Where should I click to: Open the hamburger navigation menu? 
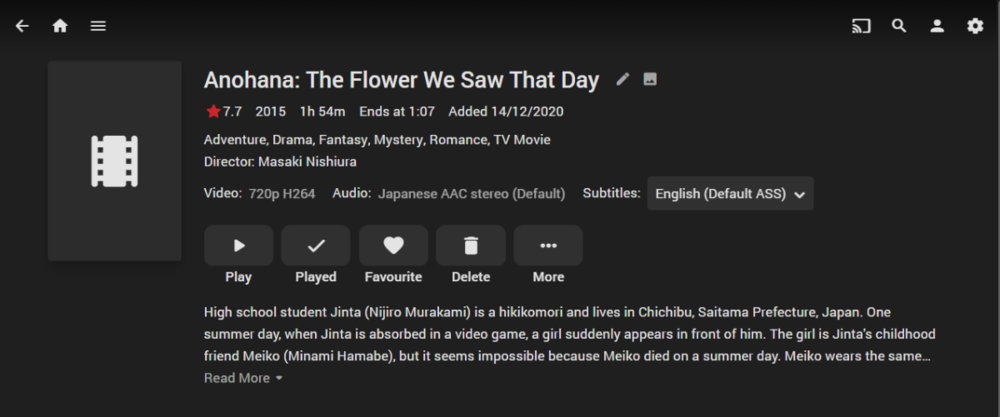coord(98,26)
